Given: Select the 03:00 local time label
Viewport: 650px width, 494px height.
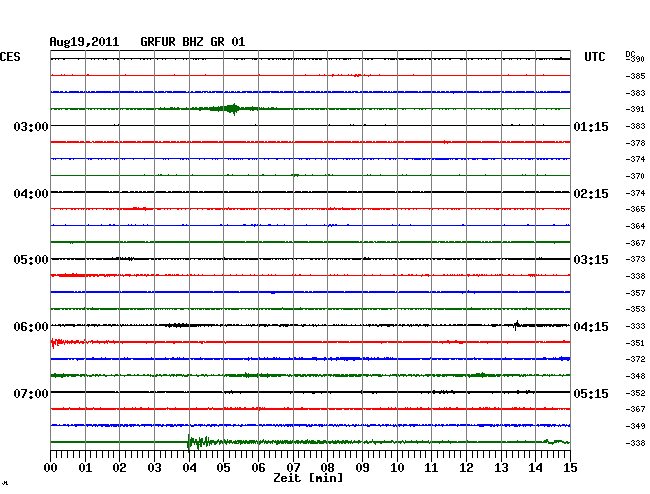Looking at the screenshot, I should pyautogui.click(x=31, y=126).
